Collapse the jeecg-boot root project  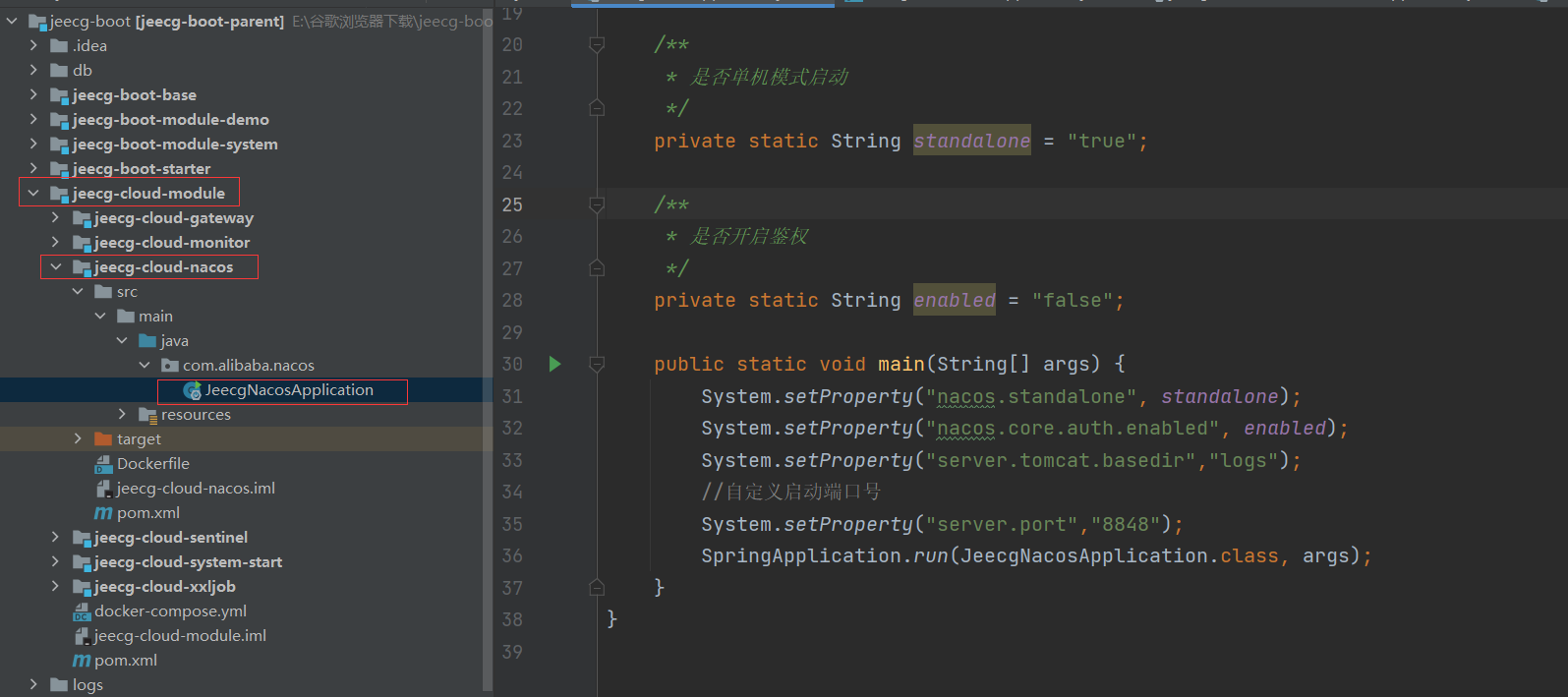(x=12, y=21)
